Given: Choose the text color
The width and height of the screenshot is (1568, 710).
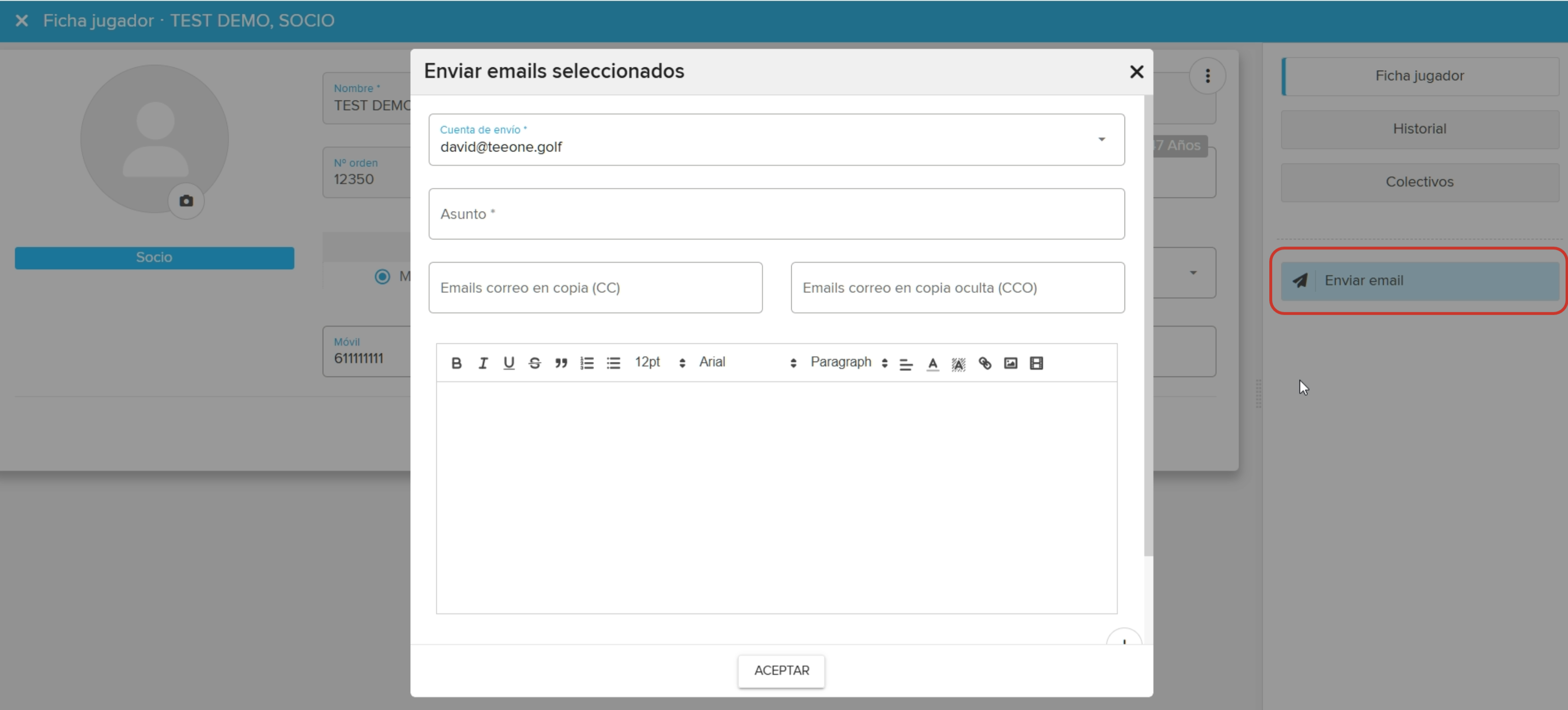Looking at the screenshot, I should click(933, 364).
